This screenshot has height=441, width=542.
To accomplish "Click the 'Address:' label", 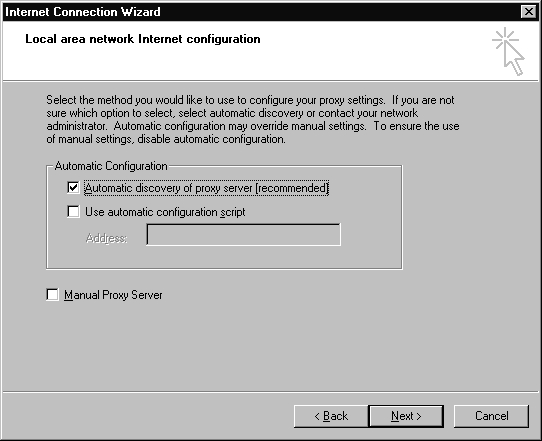I will (x=106, y=238).
